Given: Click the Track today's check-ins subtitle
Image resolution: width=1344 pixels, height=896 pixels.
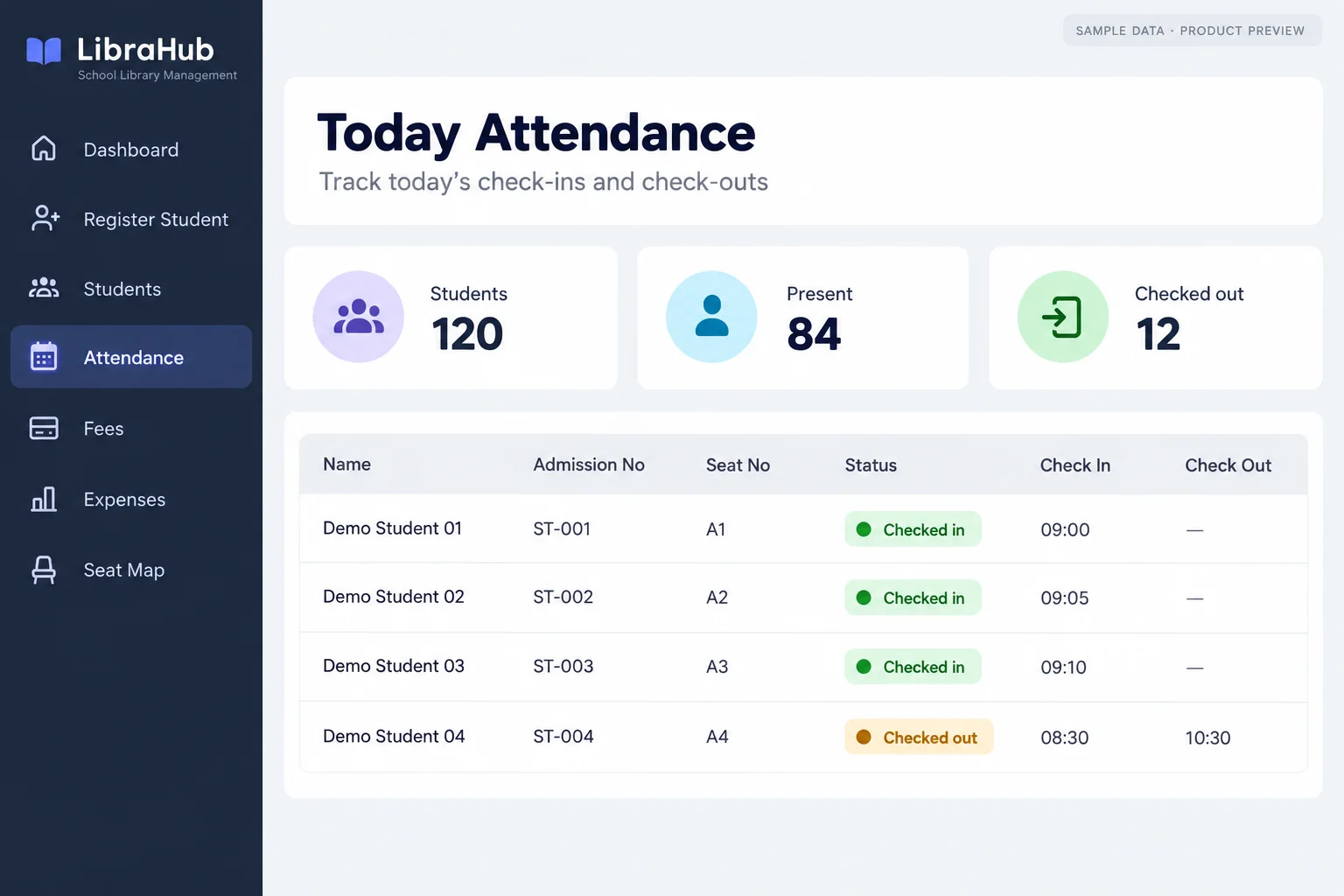Looking at the screenshot, I should [543, 182].
